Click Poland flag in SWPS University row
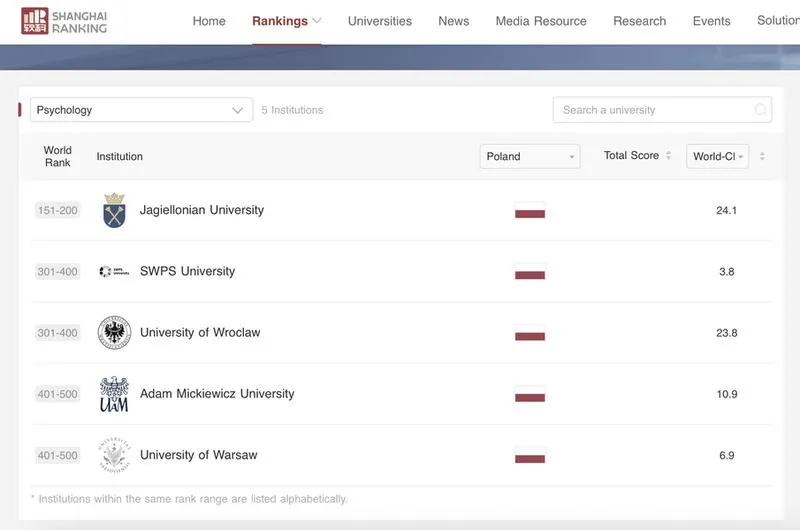Screen dimensions: 800x530 click(530, 271)
